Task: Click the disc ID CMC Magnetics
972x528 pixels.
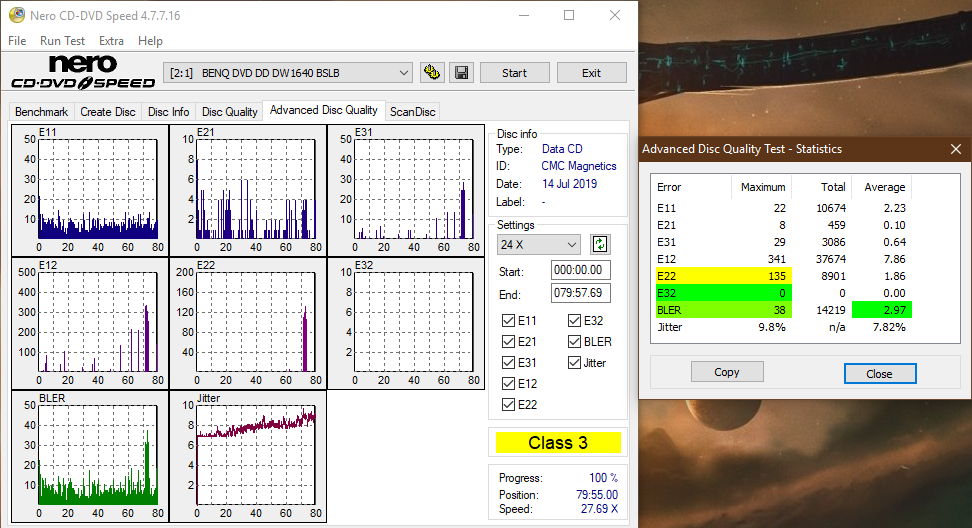Action: 579,166
